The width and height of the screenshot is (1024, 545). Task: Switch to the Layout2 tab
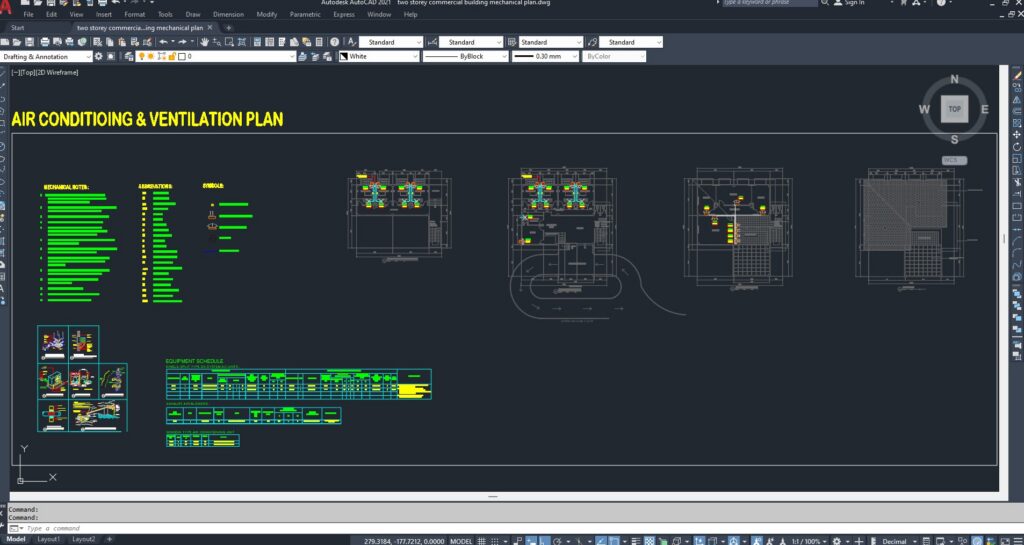(x=84, y=540)
